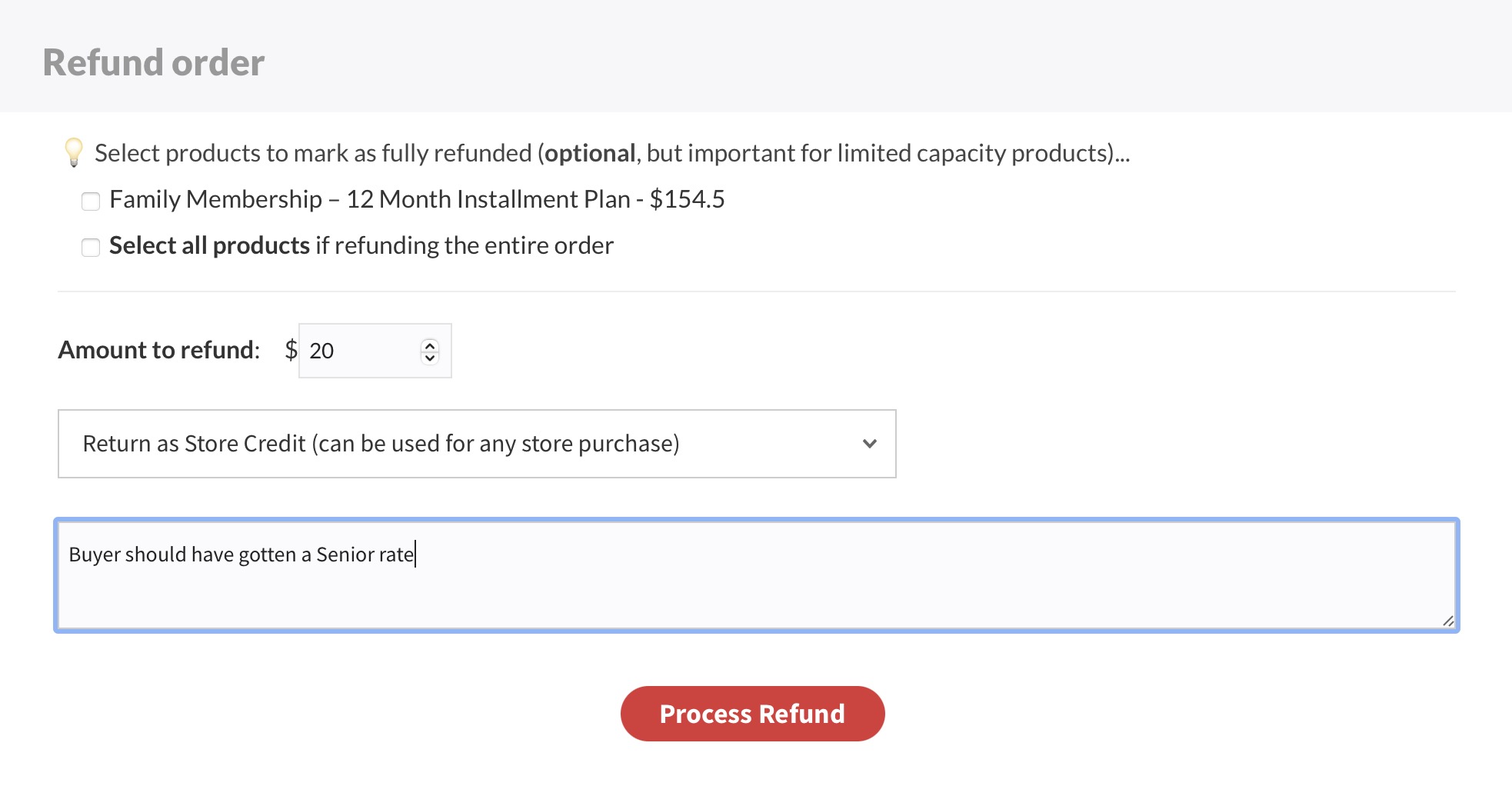
Task: Open the Return as Store Credit dropdown
Action: 477,444
